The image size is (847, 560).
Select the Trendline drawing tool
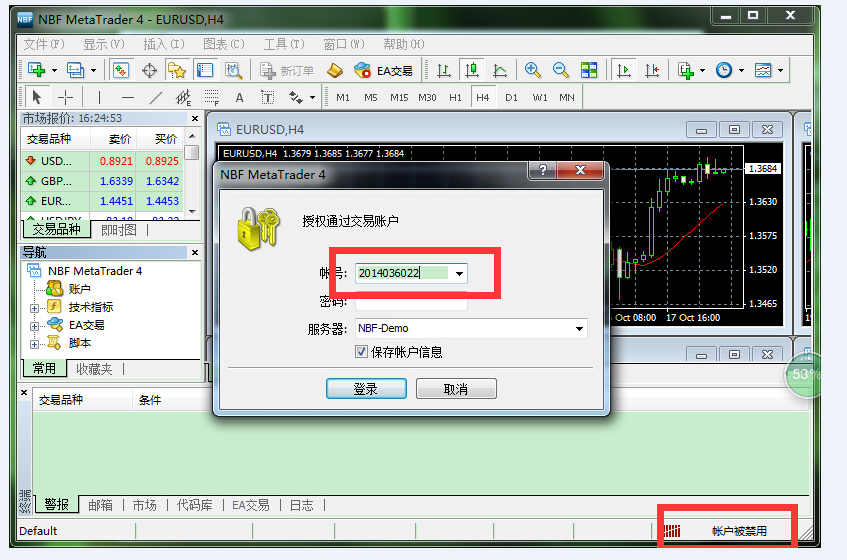156,97
